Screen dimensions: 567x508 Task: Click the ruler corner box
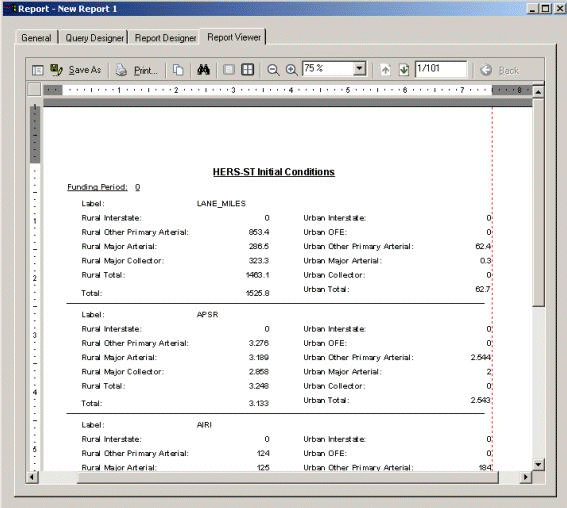click(34, 89)
